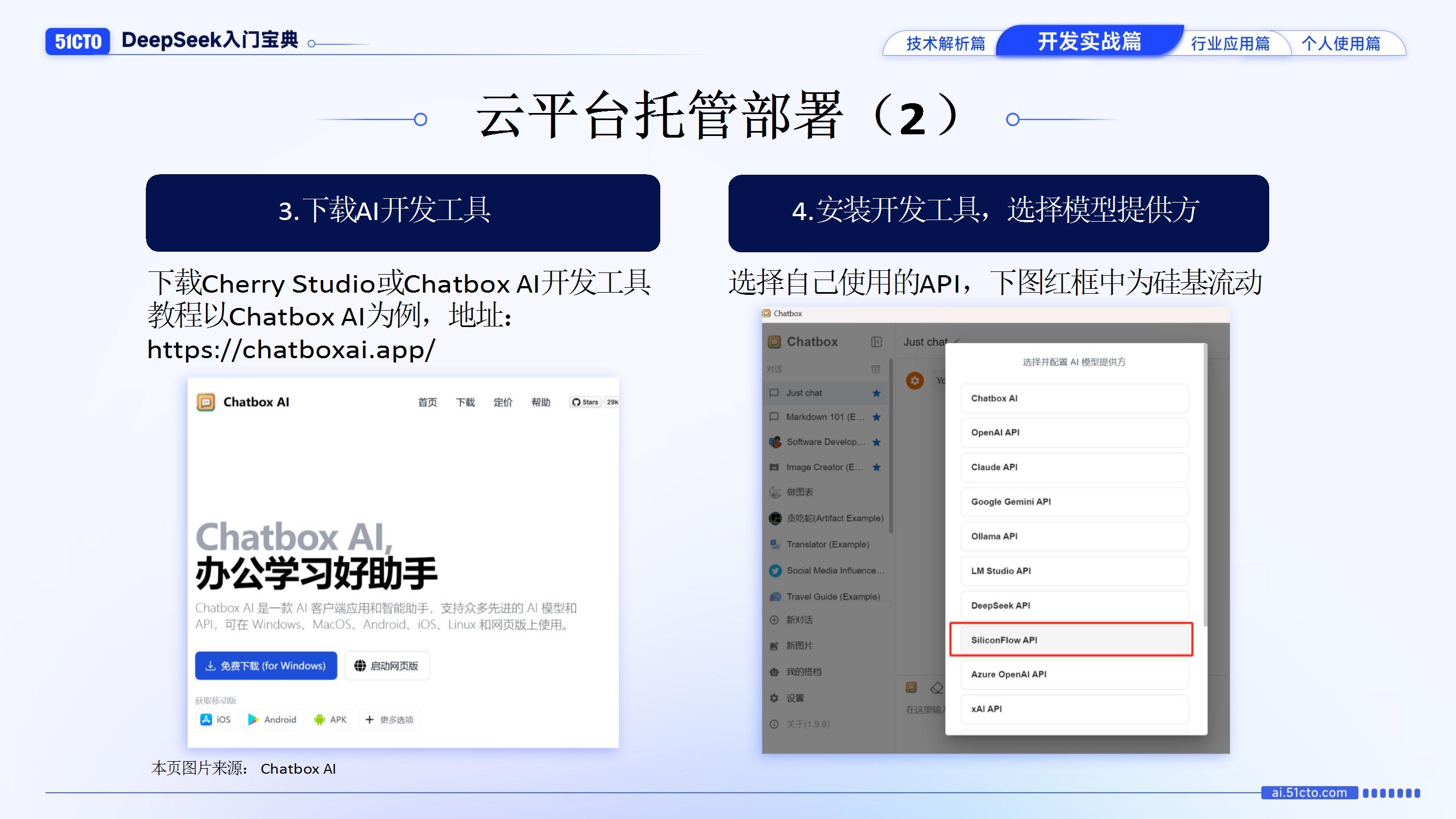
Task: Click the 启动网页版 button
Action: click(x=387, y=666)
